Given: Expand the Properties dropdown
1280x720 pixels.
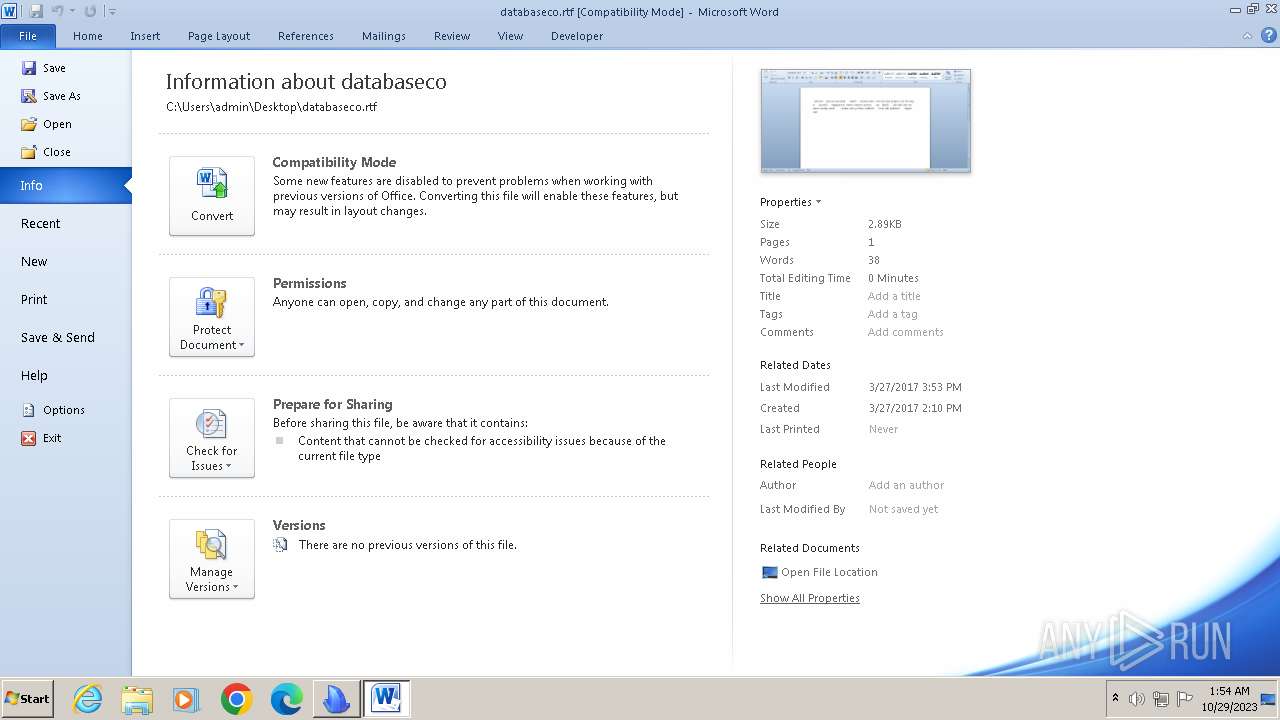Looking at the screenshot, I should click(x=790, y=202).
